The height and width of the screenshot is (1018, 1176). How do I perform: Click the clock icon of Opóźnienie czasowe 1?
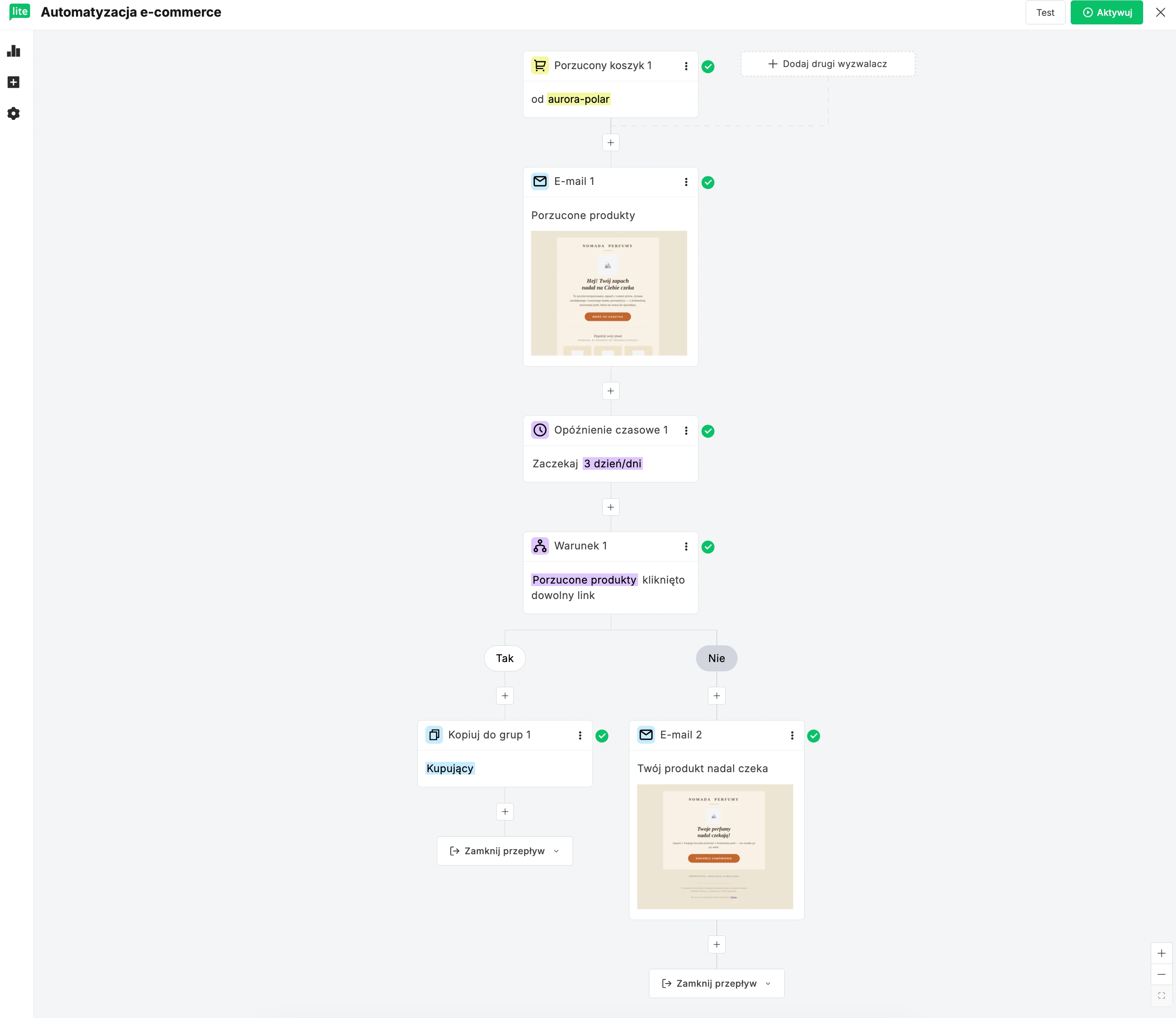[x=540, y=430]
